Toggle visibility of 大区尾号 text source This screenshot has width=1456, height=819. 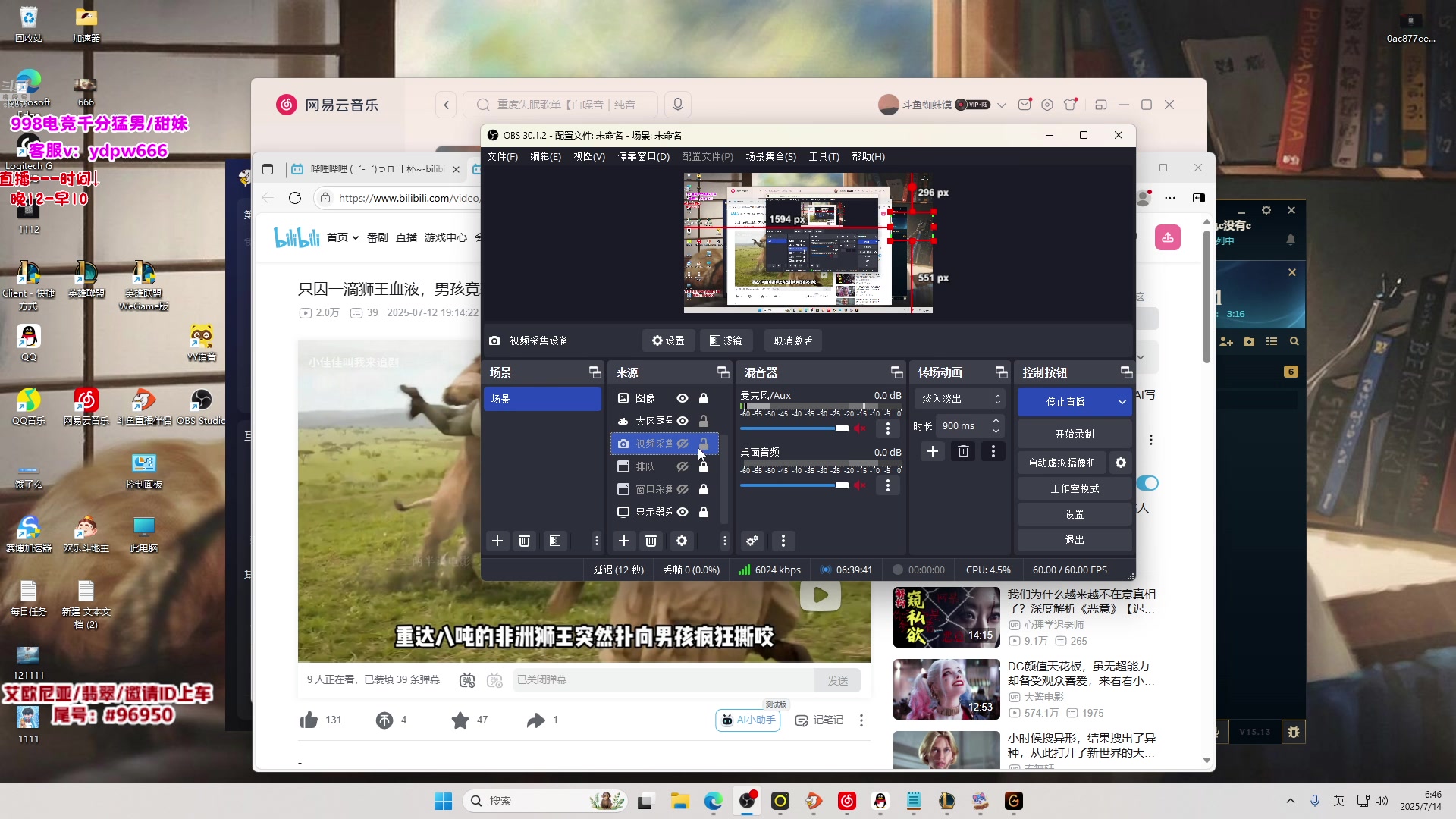click(x=682, y=421)
